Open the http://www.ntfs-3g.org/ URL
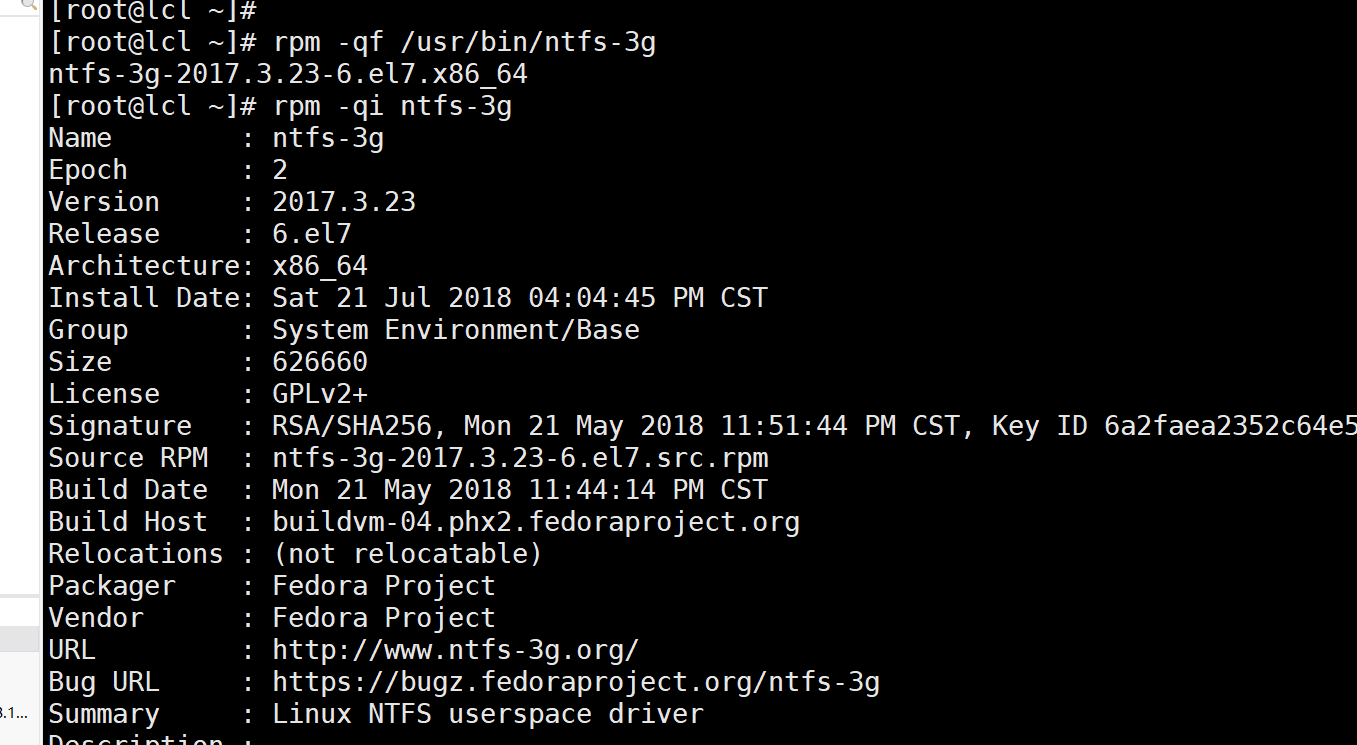1357x745 pixels. coord(455,650)
